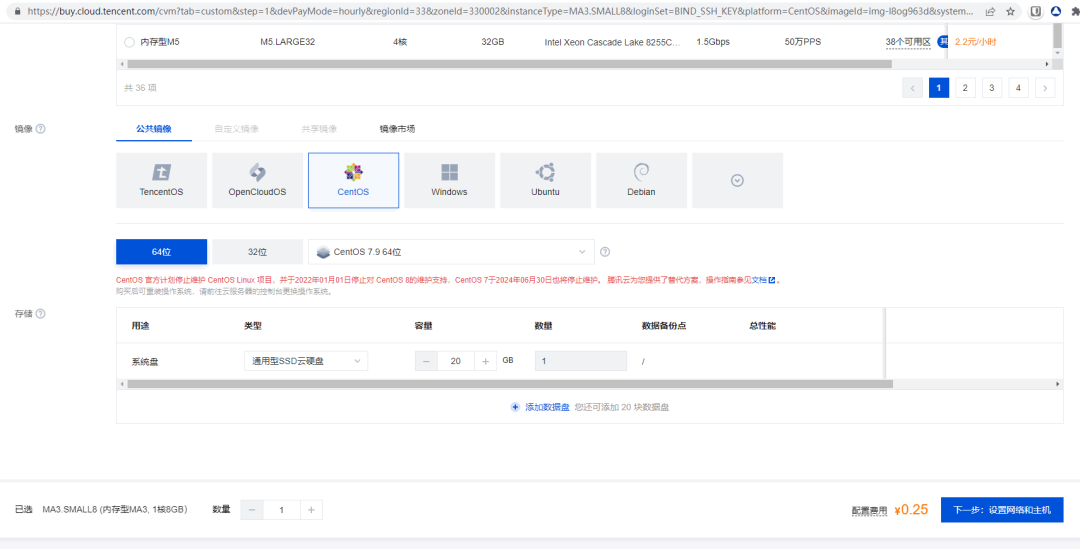This screenshot has width=1080, height=549.
Task: Choose the CentOS image tile
Action: pos(353,180)
